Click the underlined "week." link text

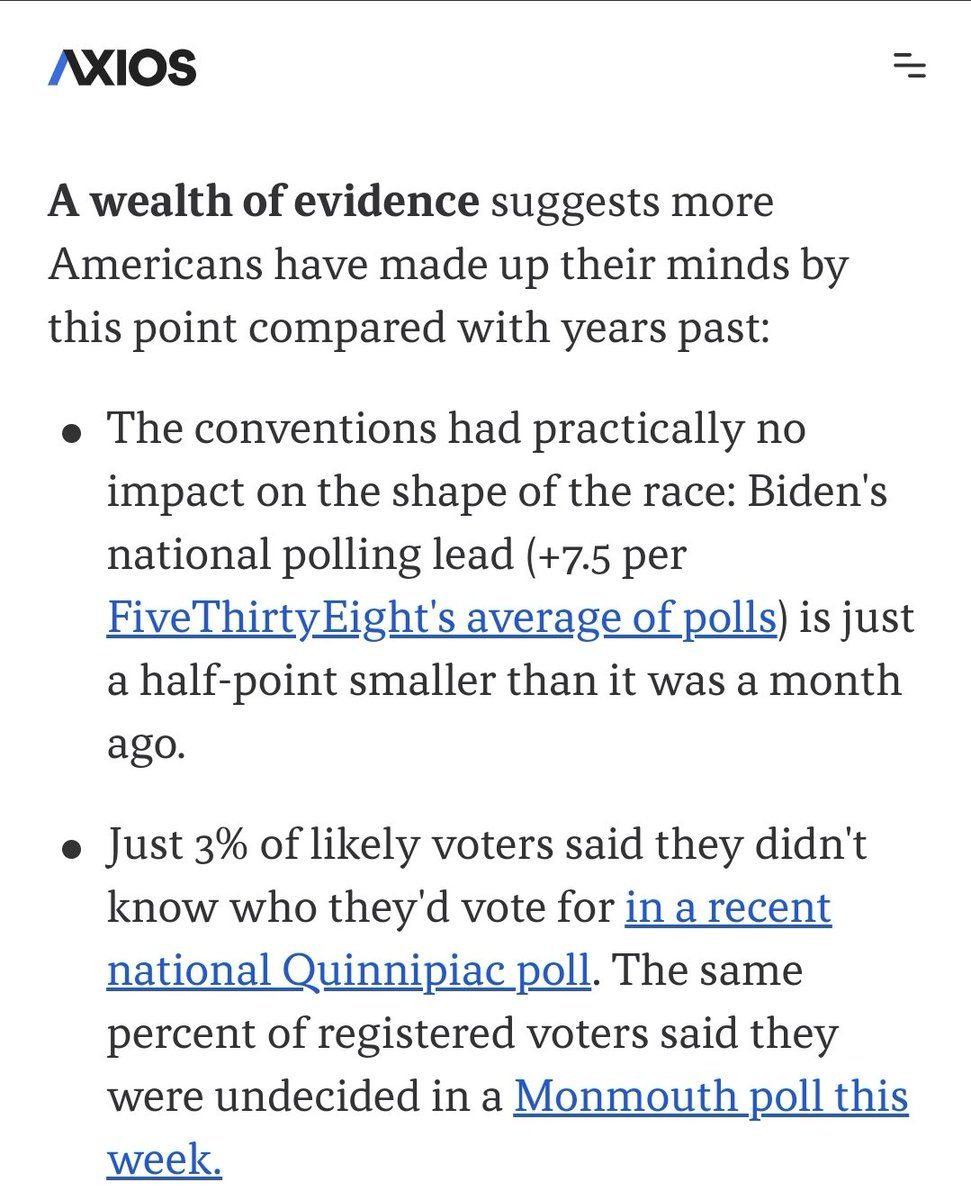point(164,1159)
